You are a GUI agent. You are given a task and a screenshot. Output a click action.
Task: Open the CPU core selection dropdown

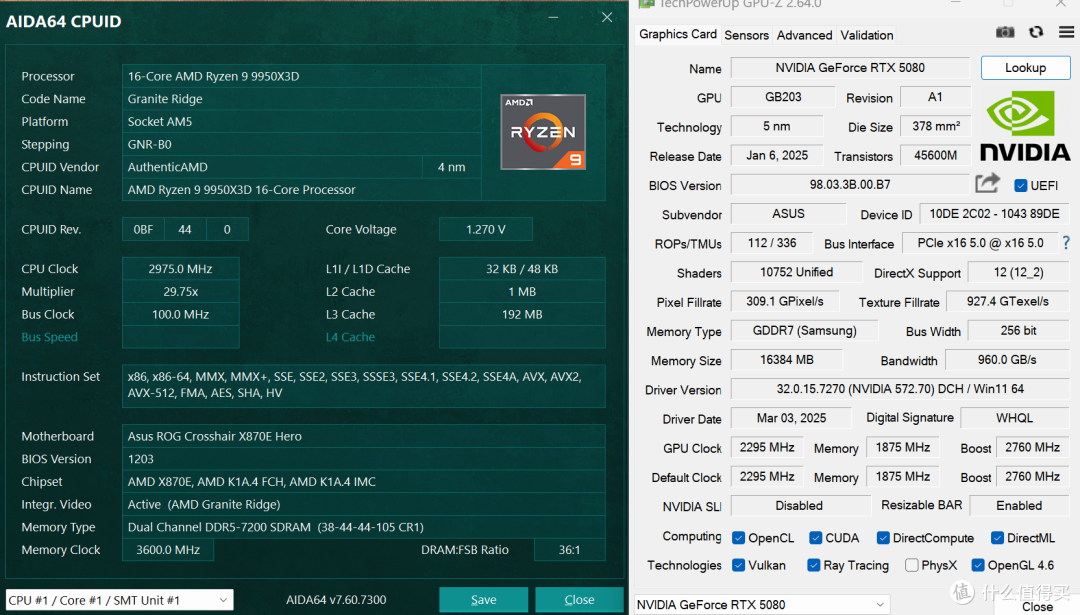(x=119, y=600)
